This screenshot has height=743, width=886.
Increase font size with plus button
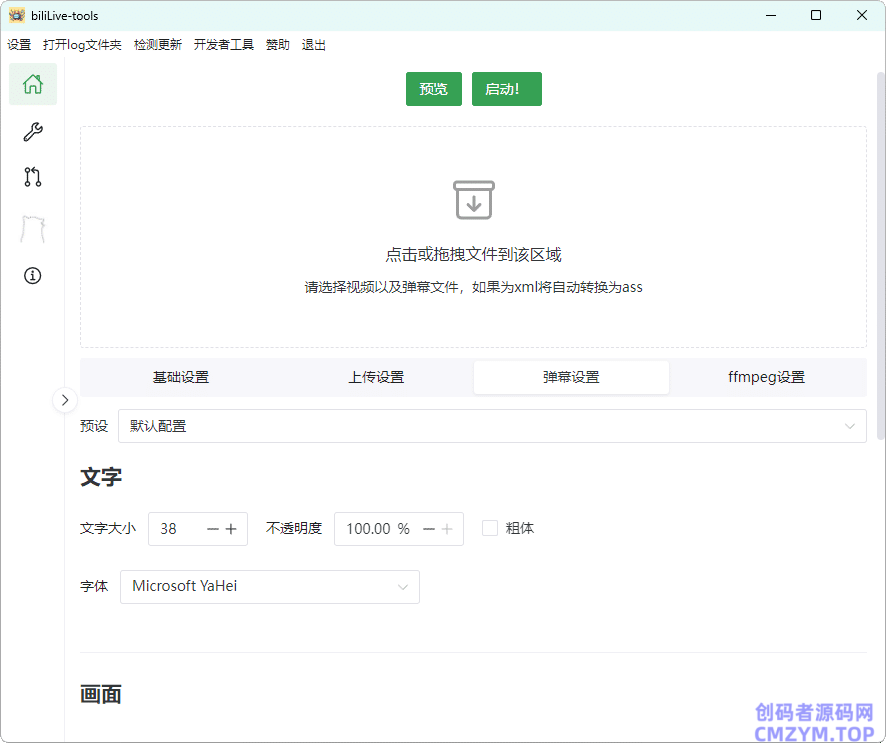tap(231, 529)
